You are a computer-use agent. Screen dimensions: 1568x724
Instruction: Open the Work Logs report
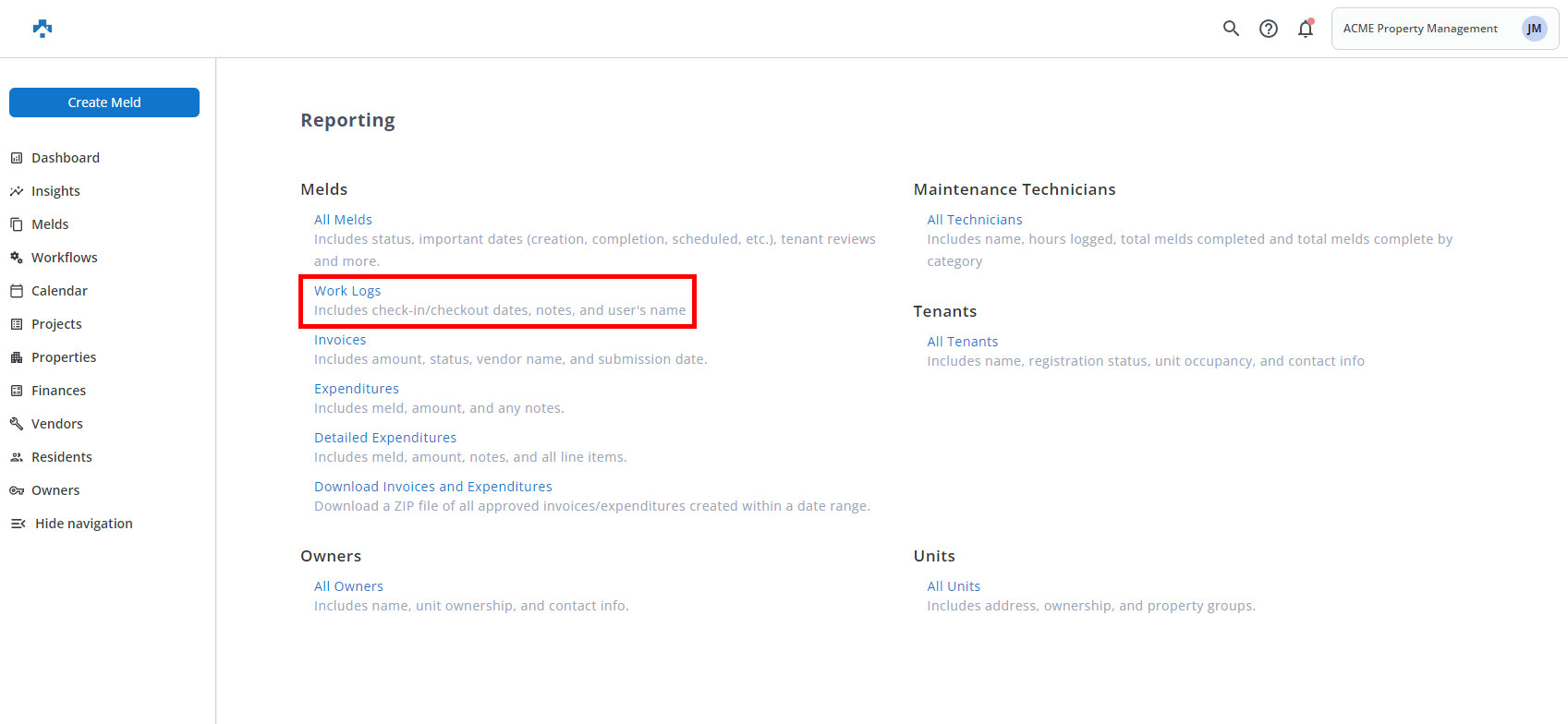click(347, 291)
